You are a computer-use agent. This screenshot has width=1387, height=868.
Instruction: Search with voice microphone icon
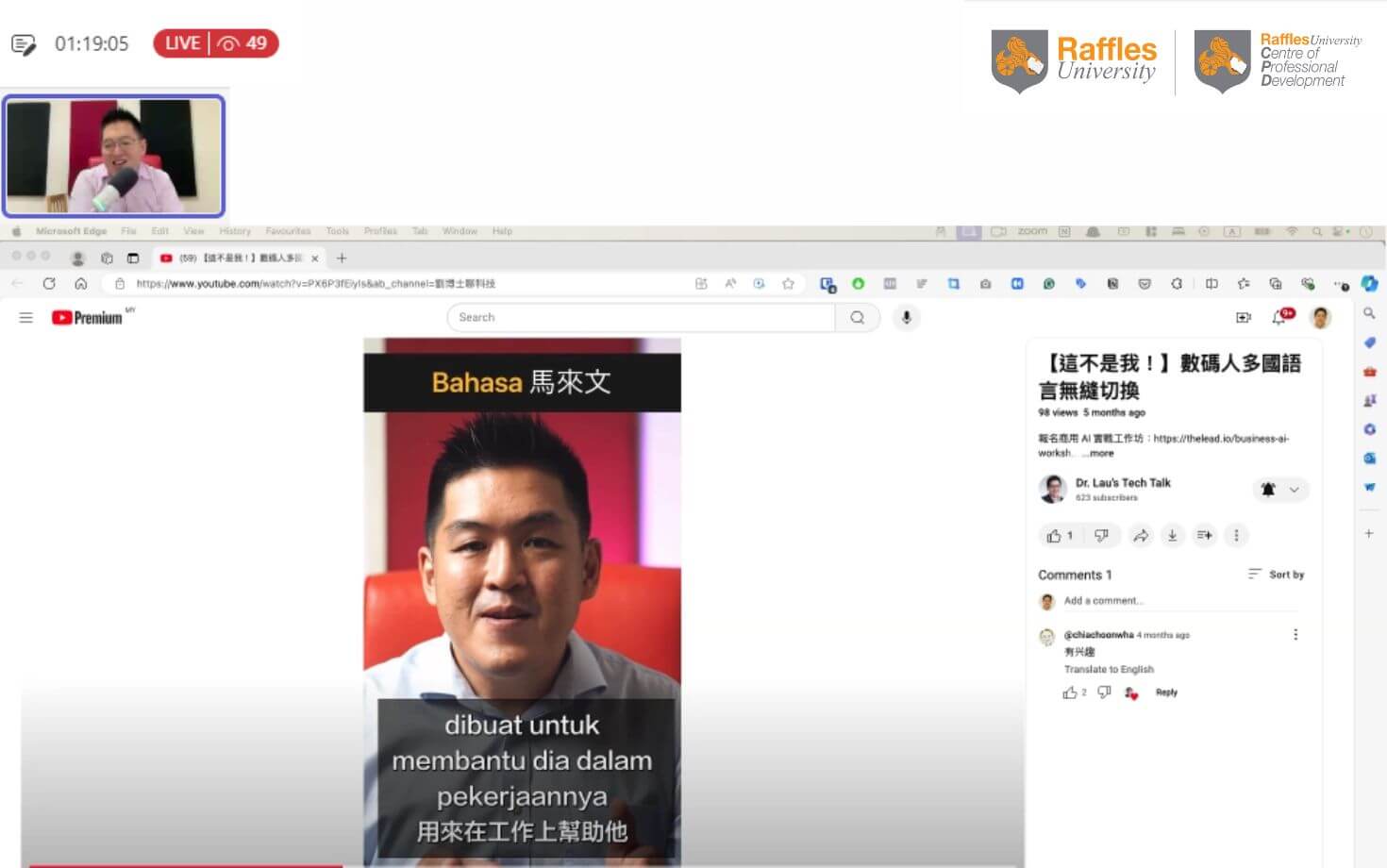click(x=906, y=318)
